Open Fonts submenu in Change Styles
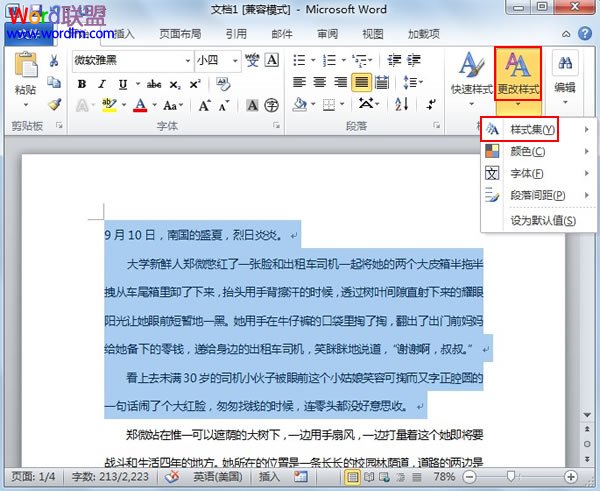The height and width of the screenshot is (491, 600). click(537, 173)
